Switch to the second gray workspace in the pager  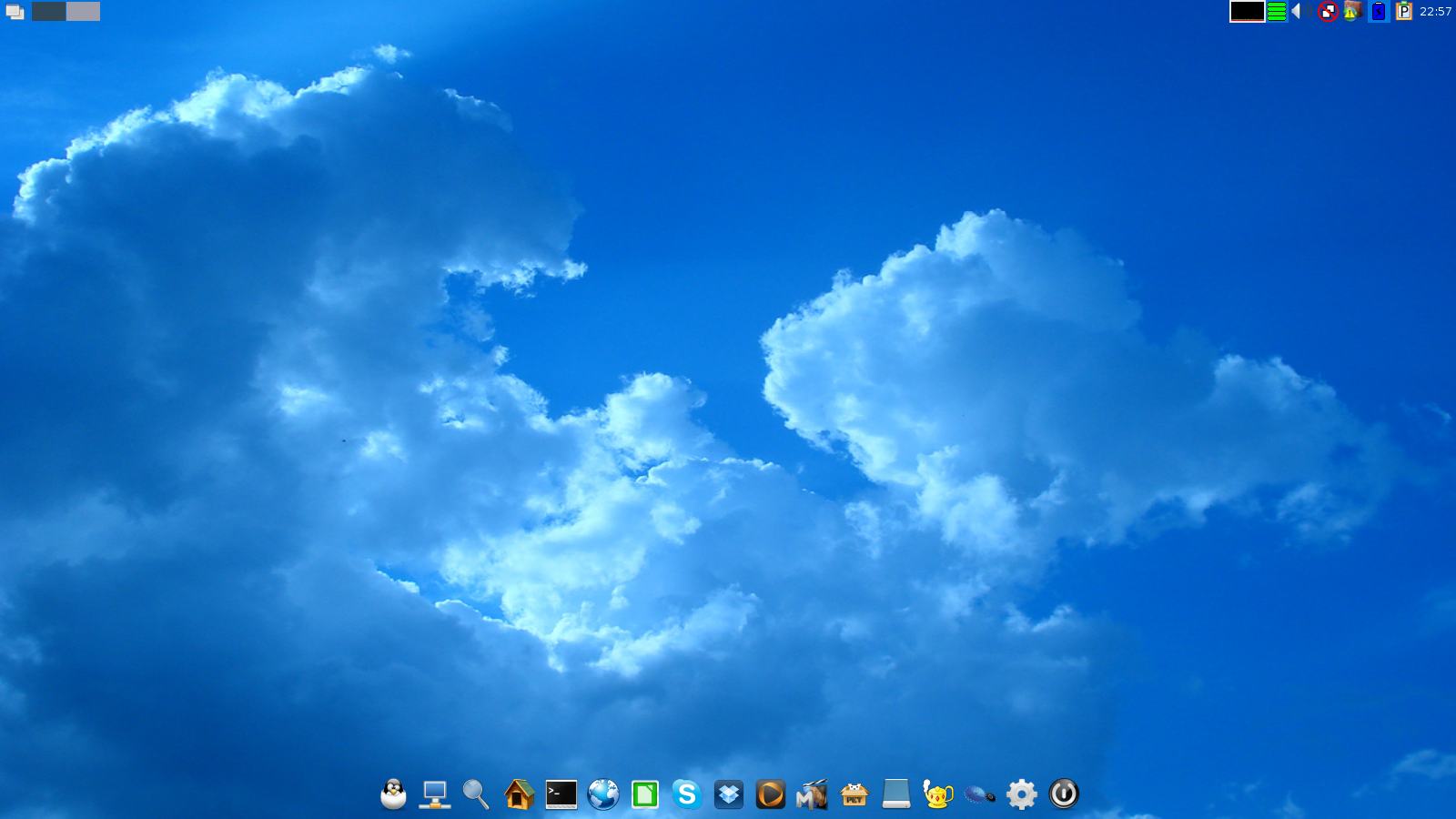click(x=83, y=11)
